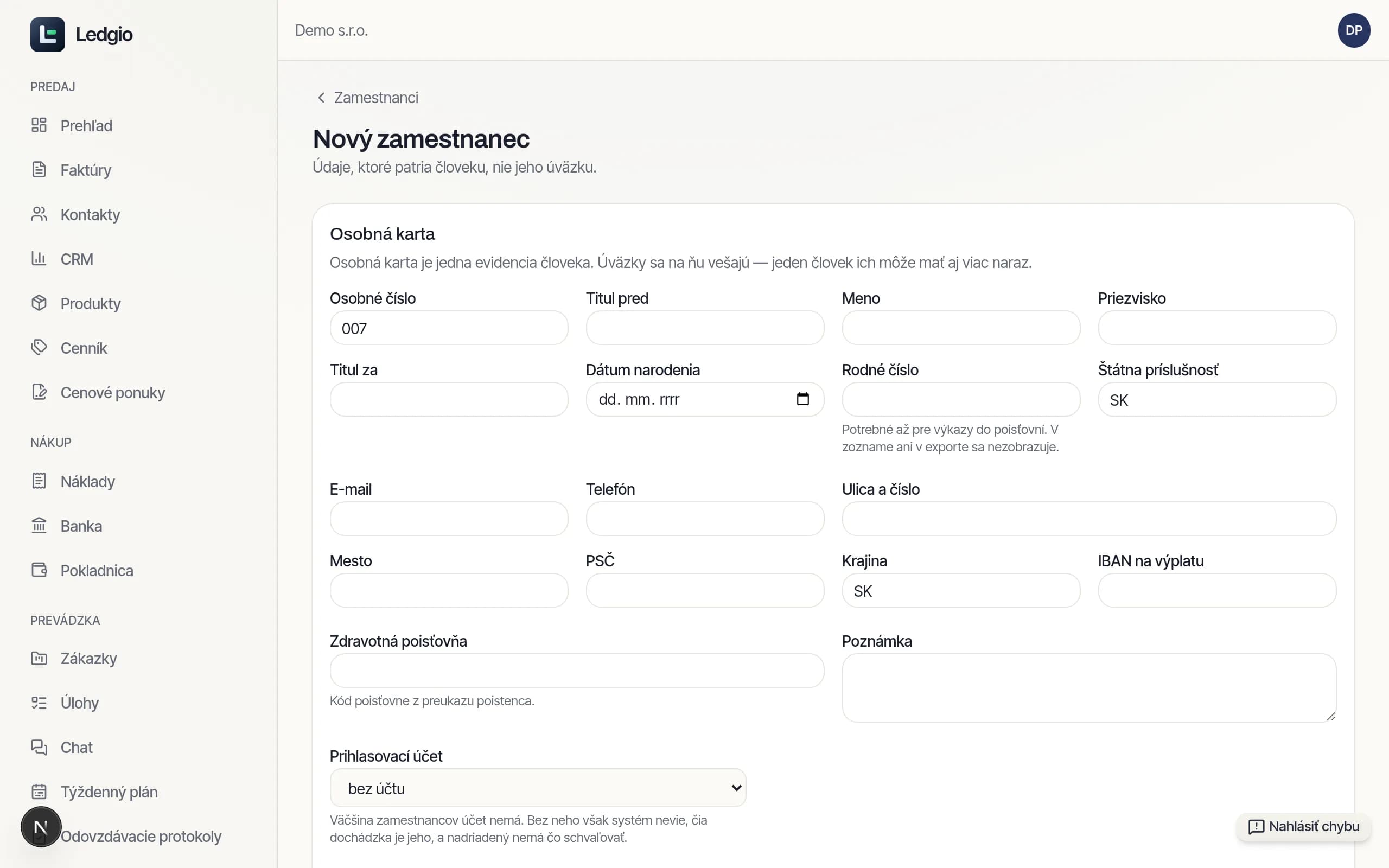Open the Banka building icon

(39, 525)
